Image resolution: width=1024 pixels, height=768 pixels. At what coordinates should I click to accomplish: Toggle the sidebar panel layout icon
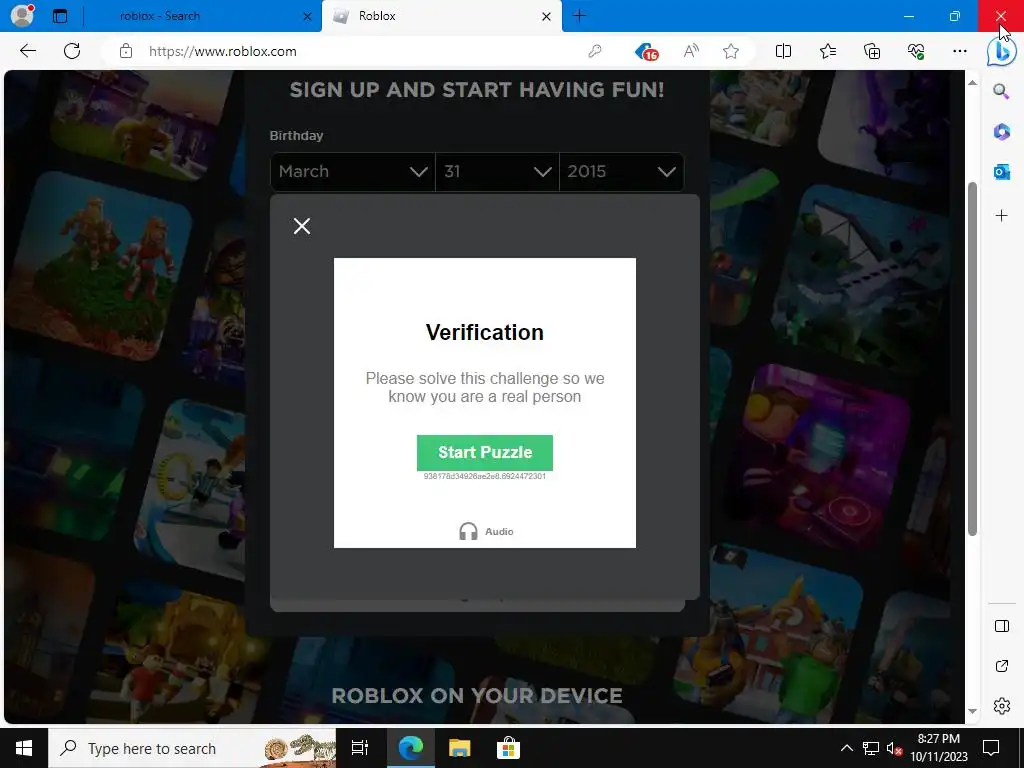click(x=1002, y=626)
